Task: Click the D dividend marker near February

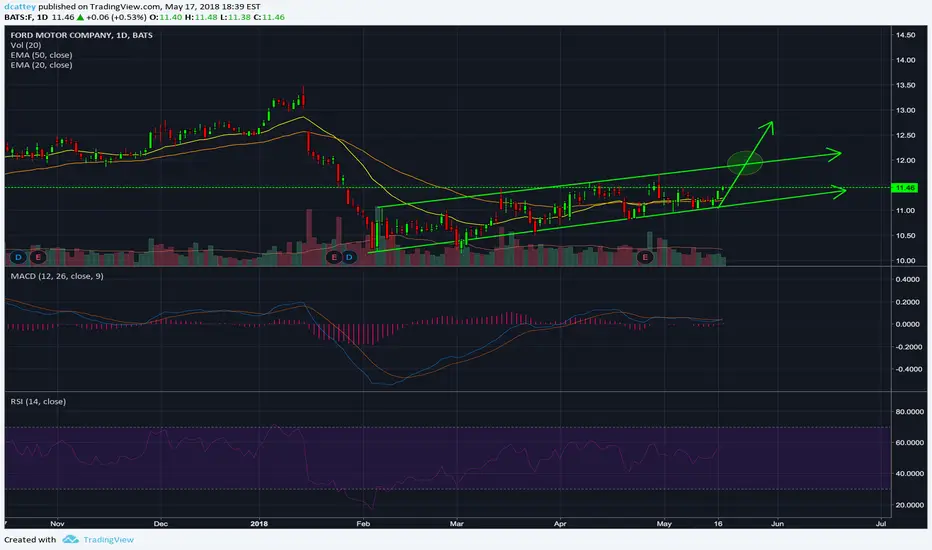Action: pos(349,257)
